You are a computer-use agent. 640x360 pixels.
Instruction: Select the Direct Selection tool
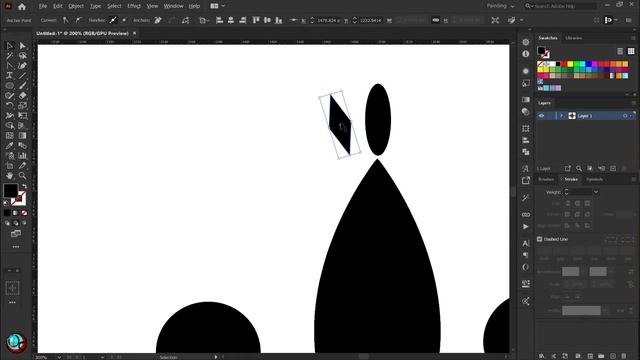(22, 46)
